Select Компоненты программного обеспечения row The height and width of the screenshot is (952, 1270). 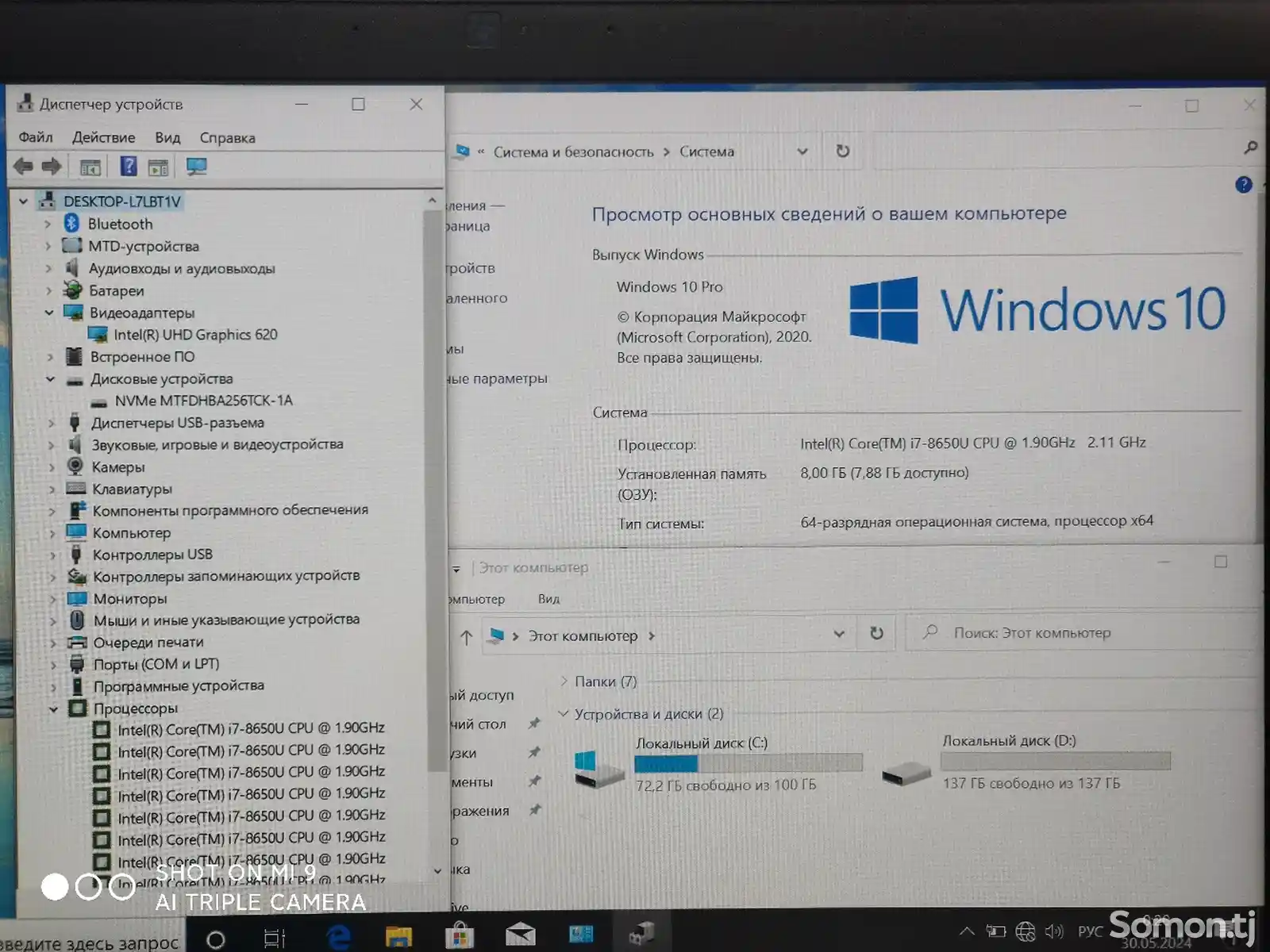click(230, 510)
